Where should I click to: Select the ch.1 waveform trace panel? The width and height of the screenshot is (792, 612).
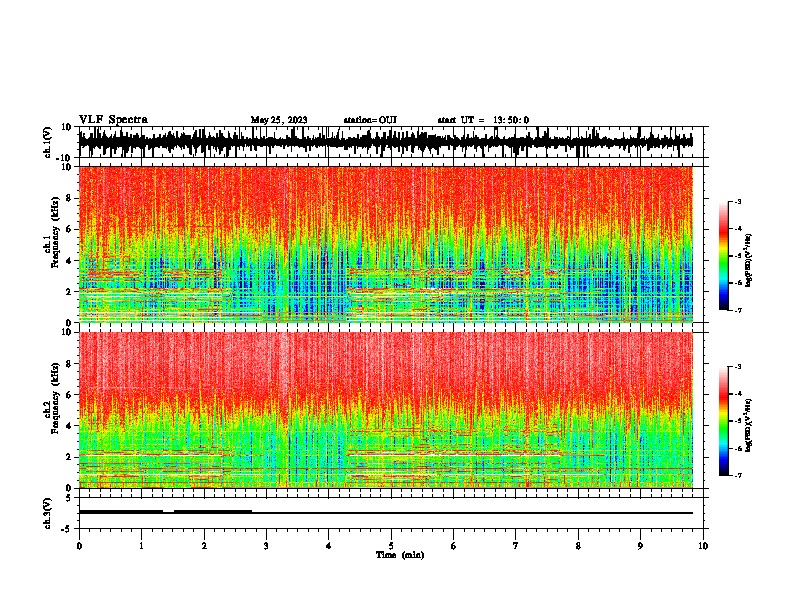click(393, 142)
